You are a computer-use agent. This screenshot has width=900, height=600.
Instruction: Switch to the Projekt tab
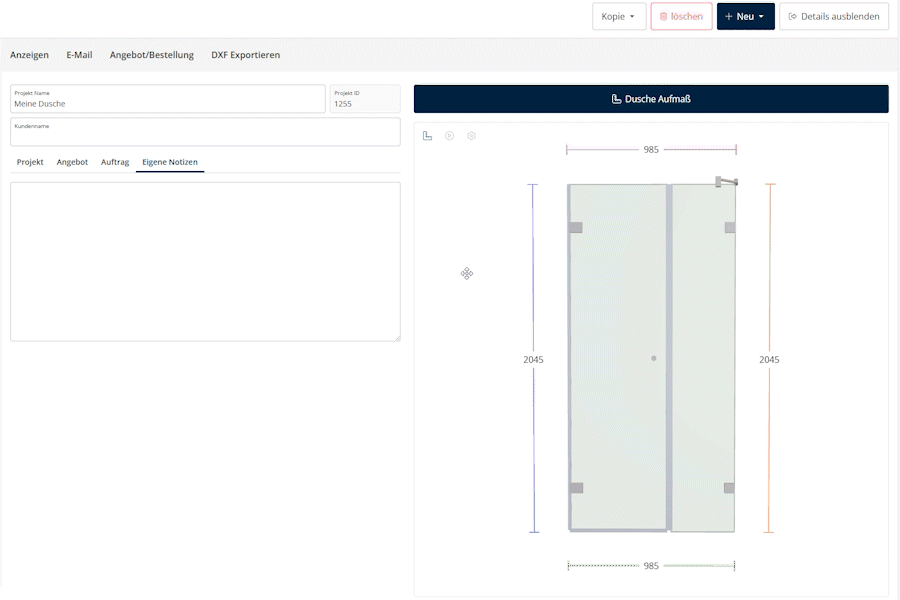(x=30, y=162)
